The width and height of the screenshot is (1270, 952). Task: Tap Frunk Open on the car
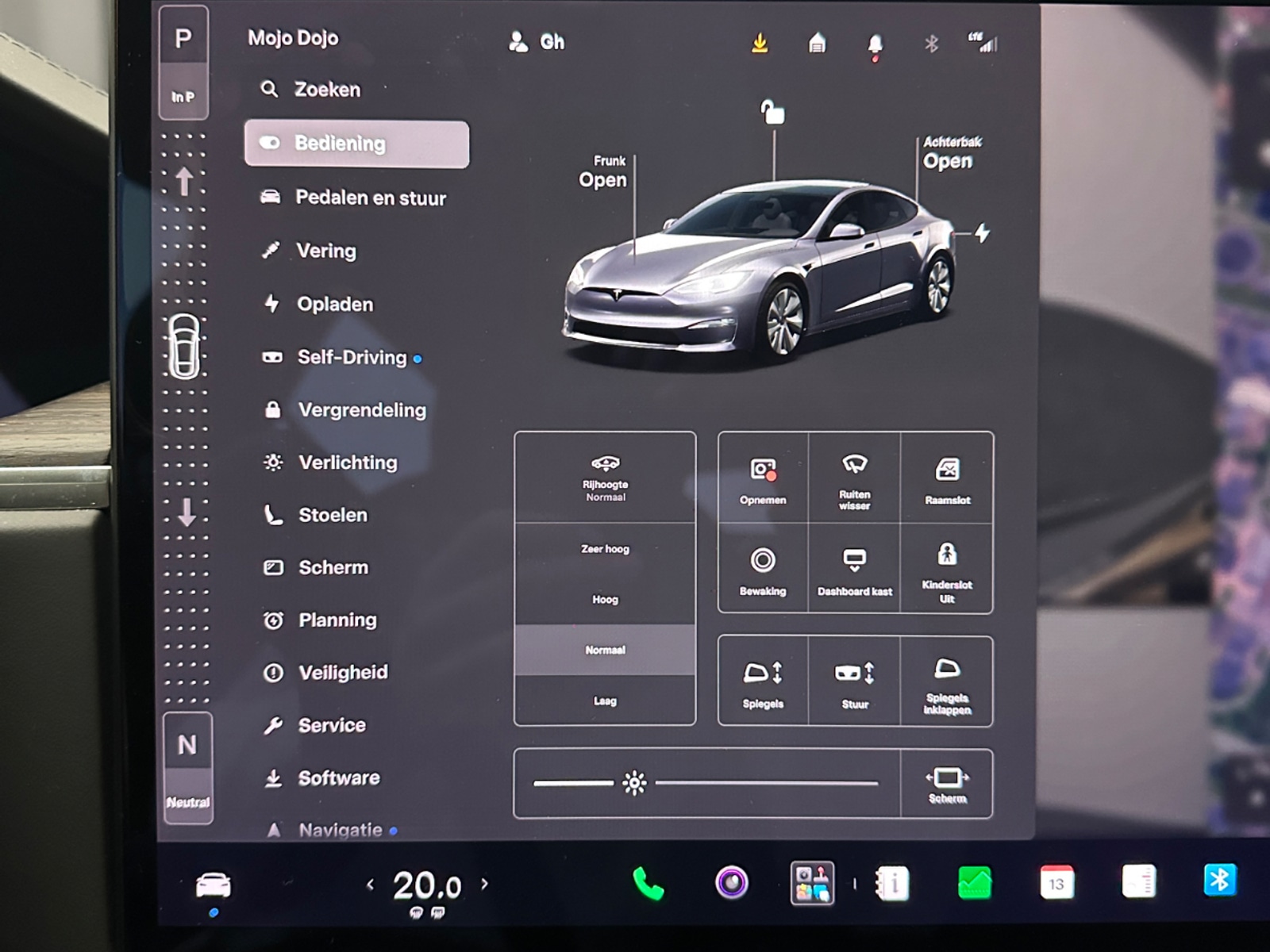(x=602, y=171)
